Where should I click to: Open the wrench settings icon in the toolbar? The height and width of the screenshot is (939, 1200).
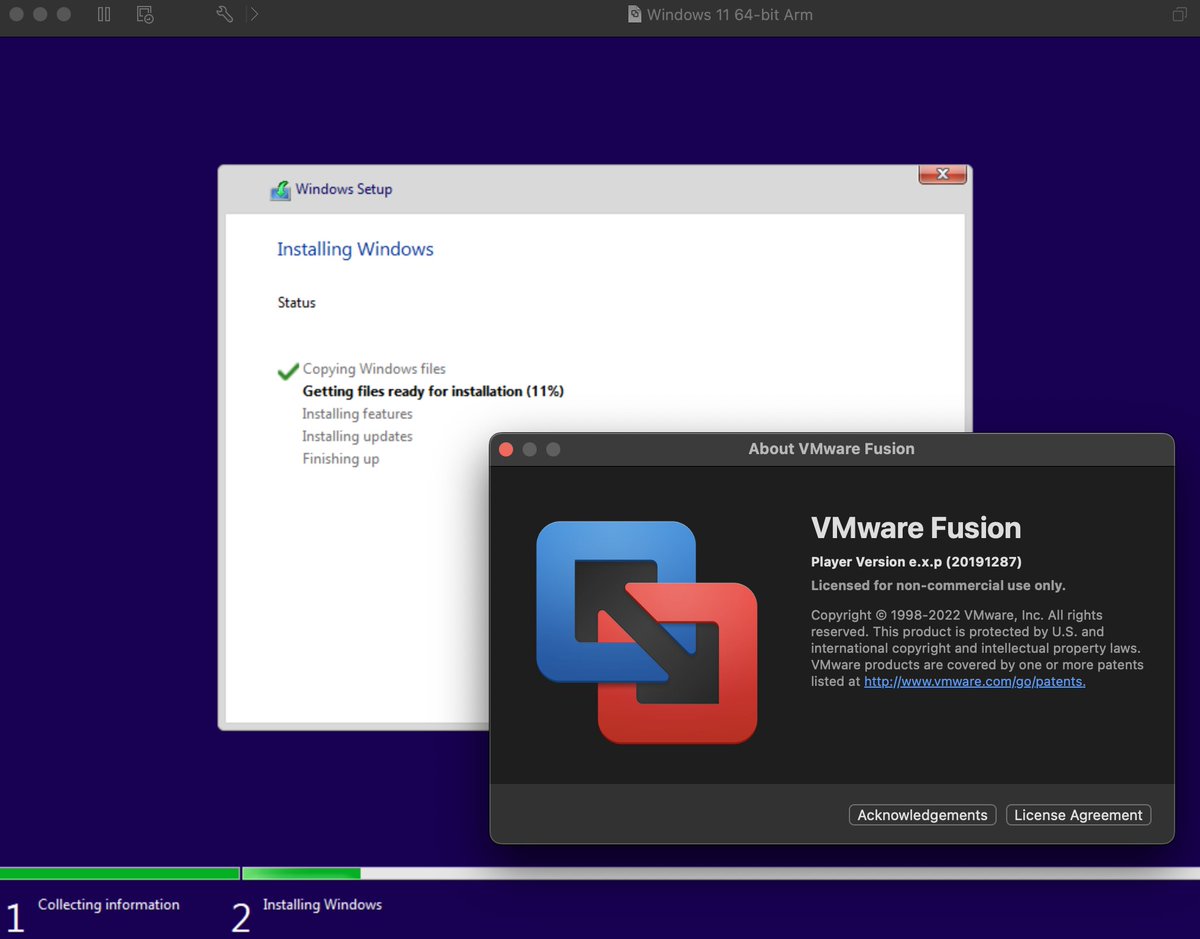225,14
